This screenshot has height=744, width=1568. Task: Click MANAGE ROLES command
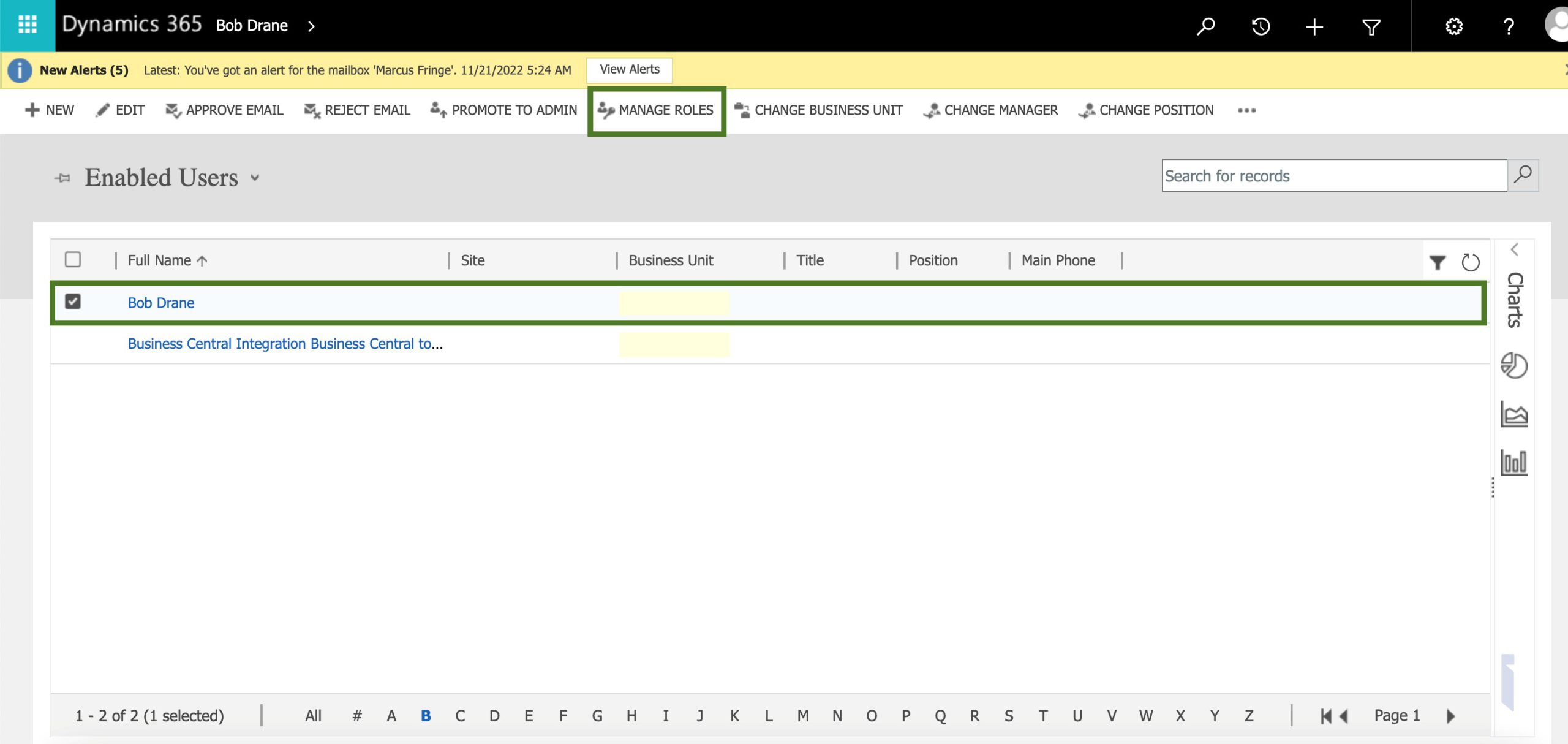[x=656, y=110]
